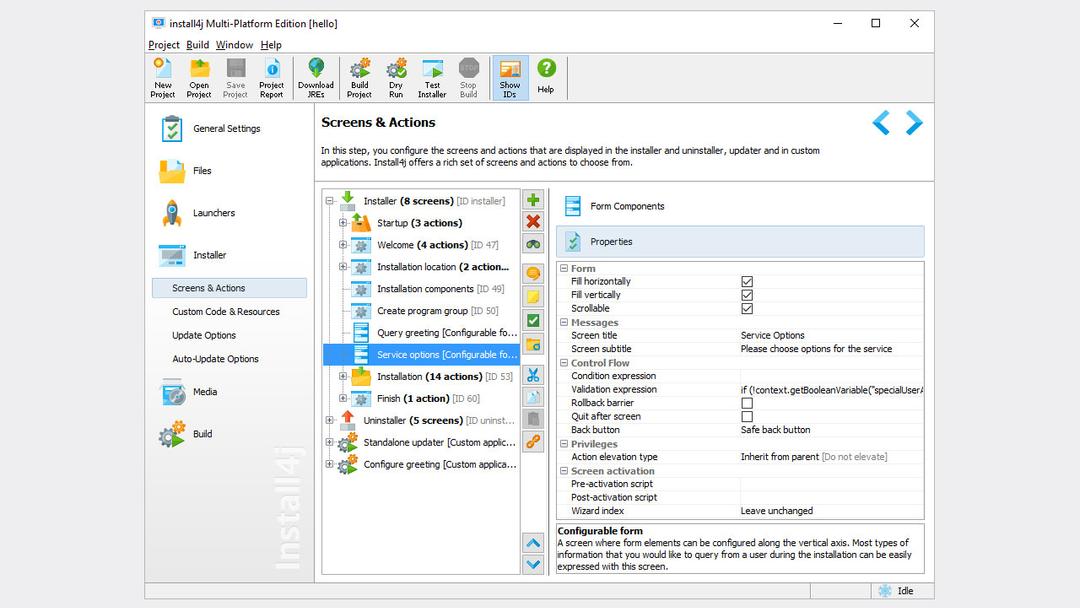
Task: Add a new screen with the green plus icon
Action: [x=532, y=199]
